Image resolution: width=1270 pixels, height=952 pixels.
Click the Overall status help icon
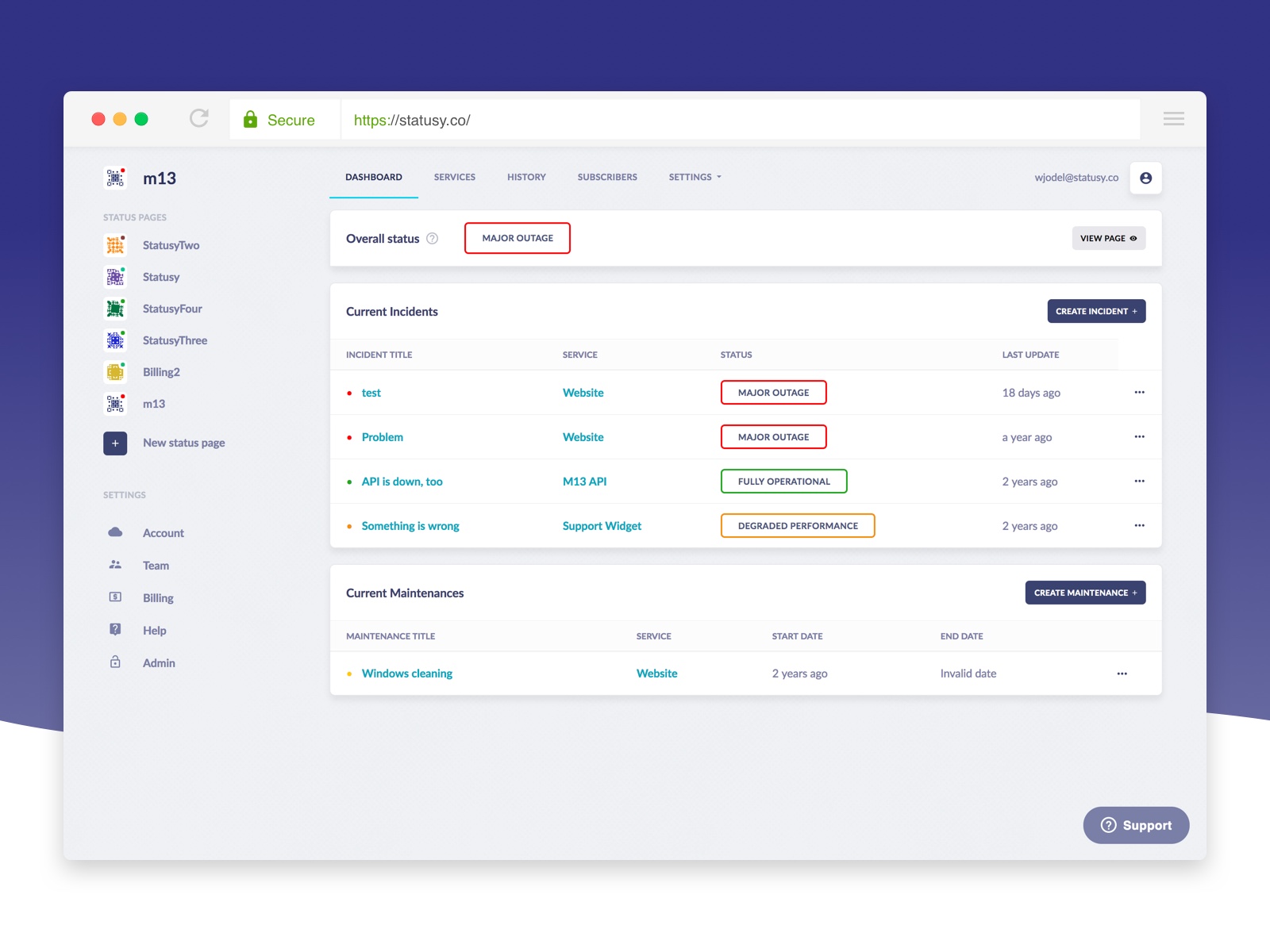click(433, 238)
